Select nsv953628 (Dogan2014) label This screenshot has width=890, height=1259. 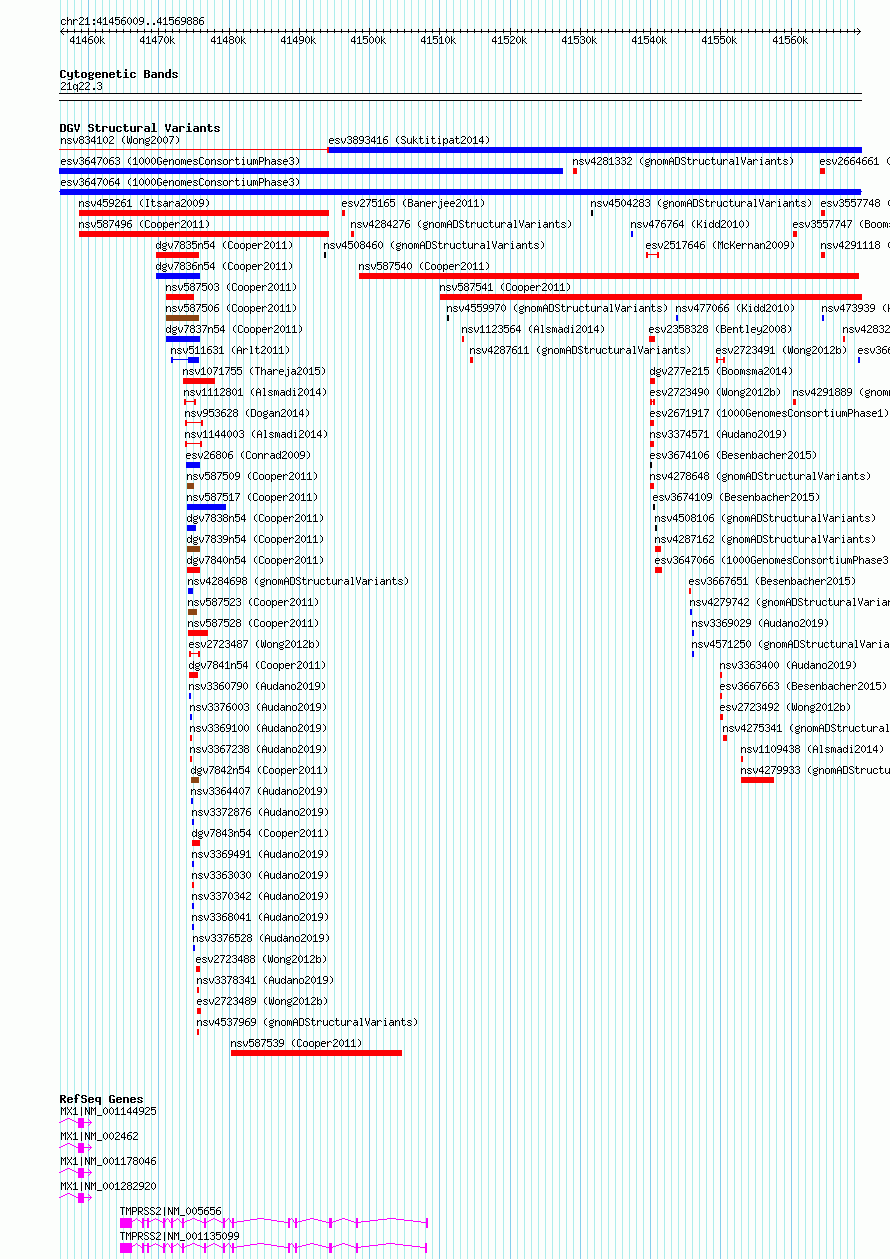pyautogui.click(x=247, y=413)
